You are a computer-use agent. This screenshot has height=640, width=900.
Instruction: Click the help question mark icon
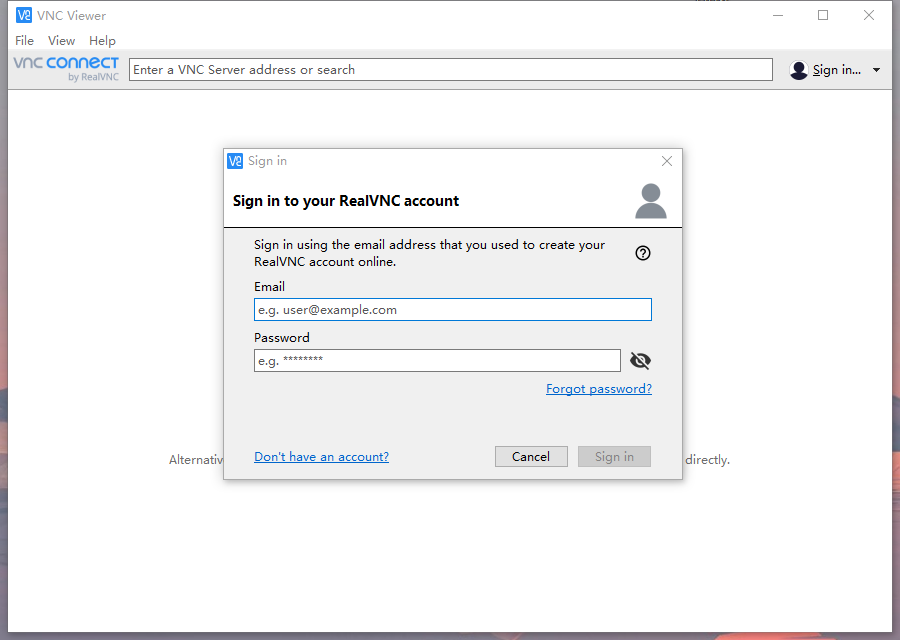[643, 253]
